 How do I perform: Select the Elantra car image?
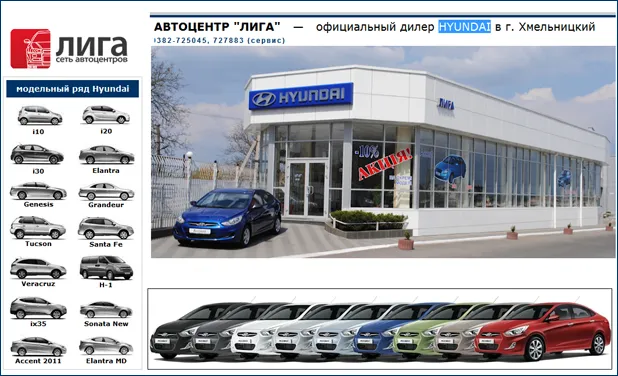click(106, 155)
